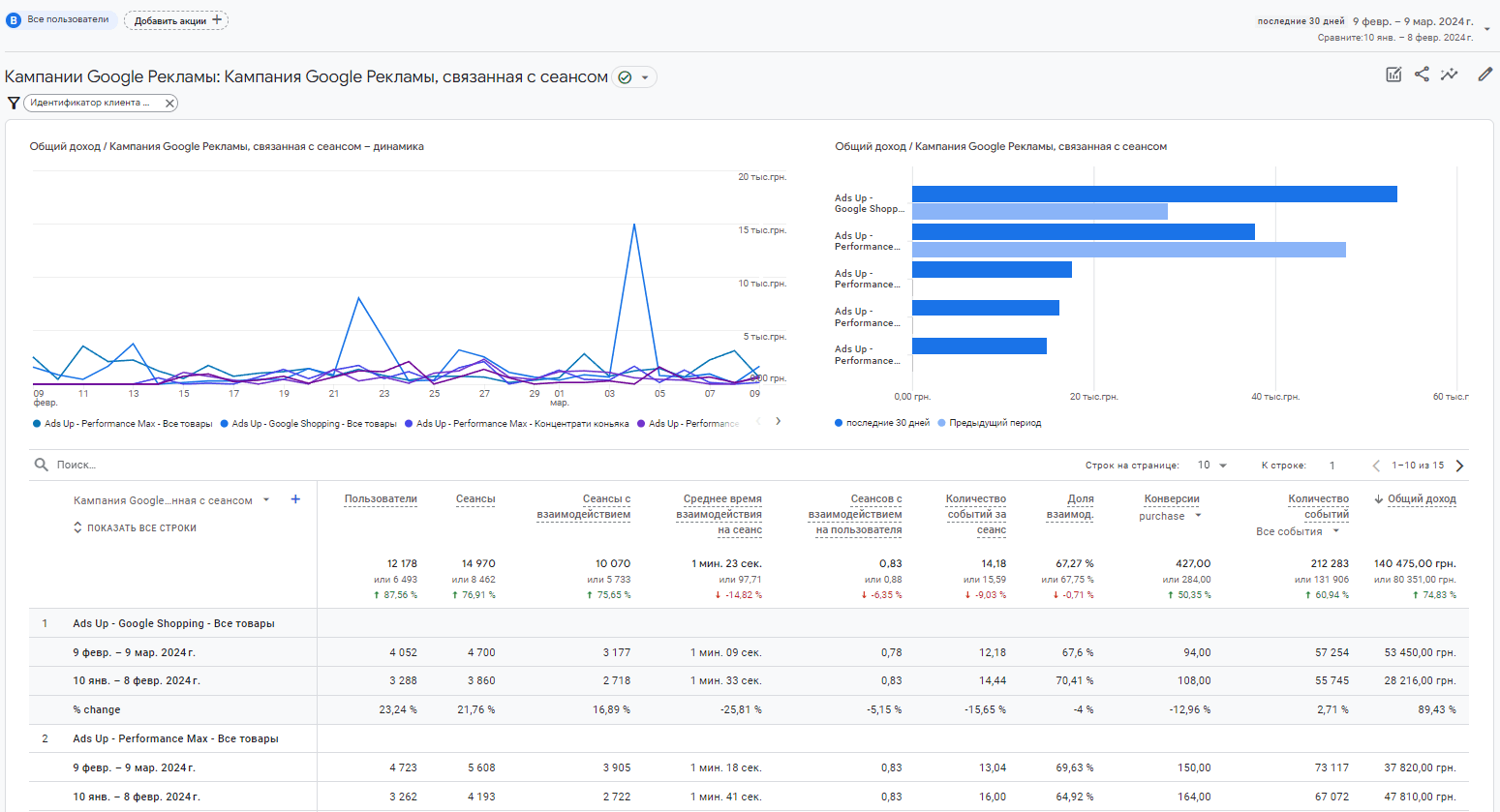The height and width of the screenshot is (812, 1500).
Task: Toggle Performance Max - Концентрати коньяка legend
Action: [x=517, y=423]
